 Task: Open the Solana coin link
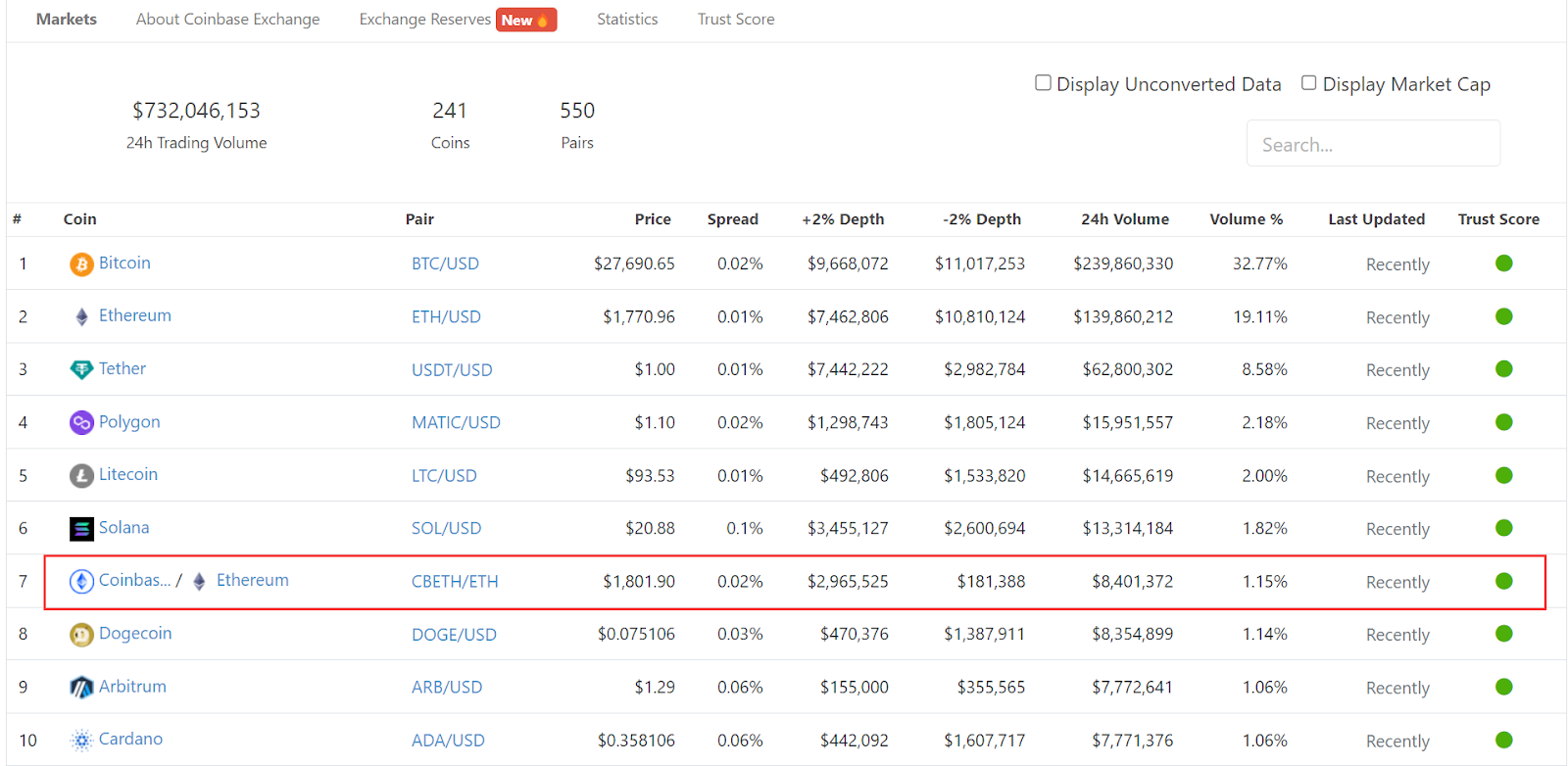tap(124, 527)
